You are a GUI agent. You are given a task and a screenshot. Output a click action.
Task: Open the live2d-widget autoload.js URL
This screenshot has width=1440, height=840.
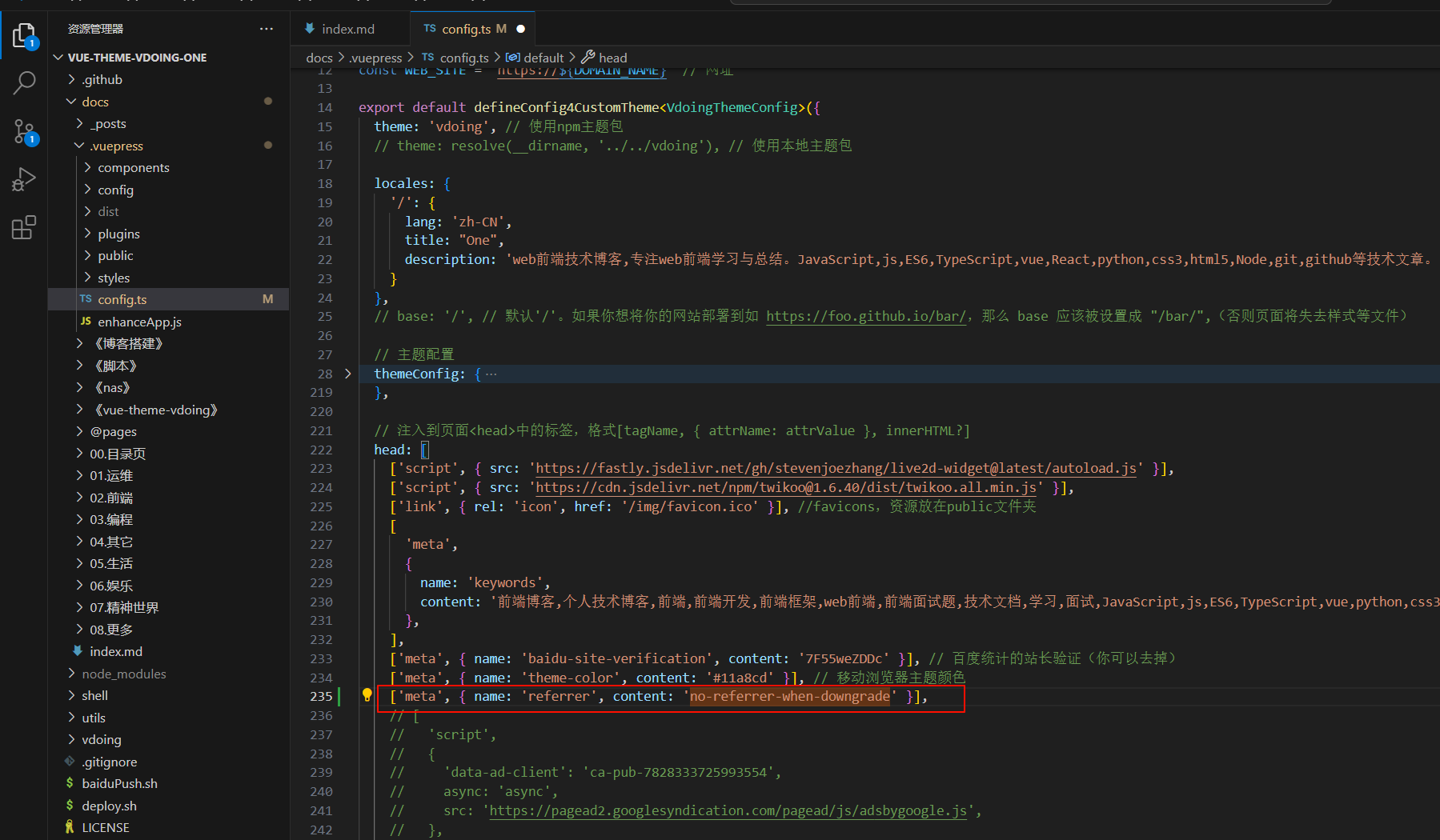(x=836, y=469)
